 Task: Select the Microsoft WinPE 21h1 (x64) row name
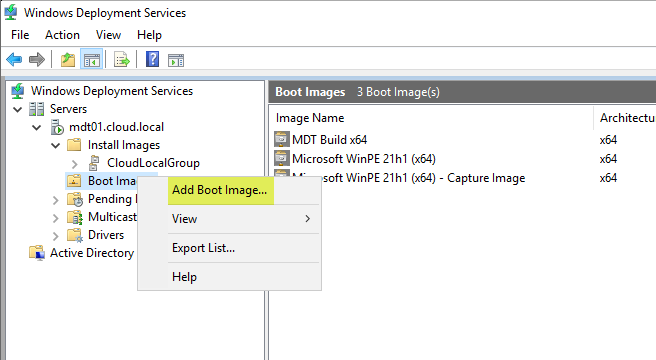[x=364, y=159]
